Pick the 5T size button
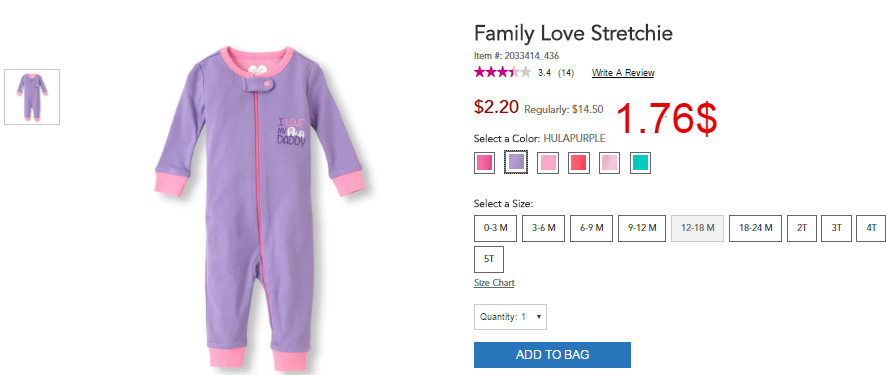The height and width of the screenshot is (375, 886). 489,259
